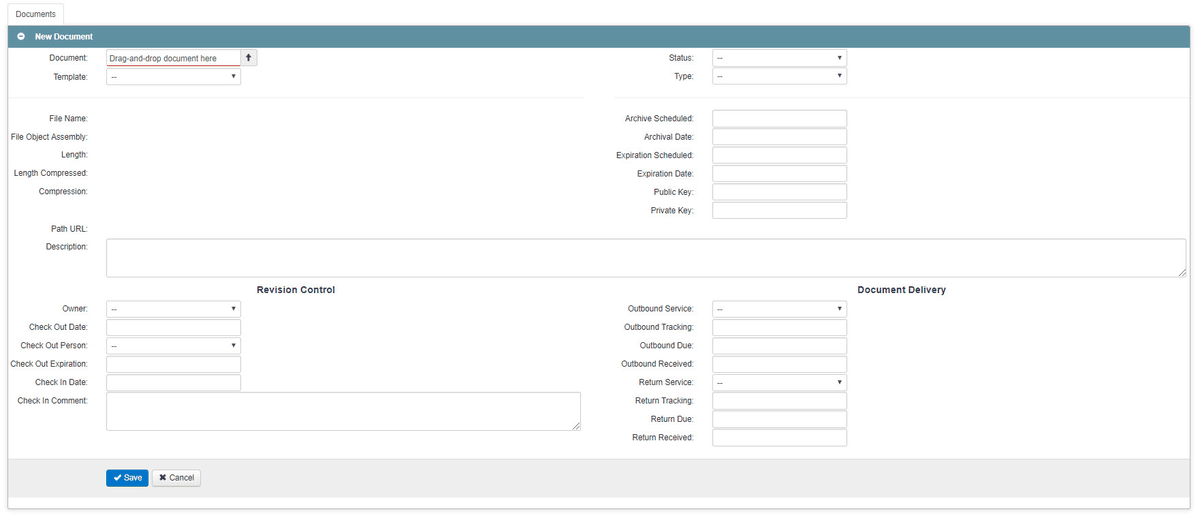Focus the Check Out Date field
1200x518 pixels.
(174, 327)
